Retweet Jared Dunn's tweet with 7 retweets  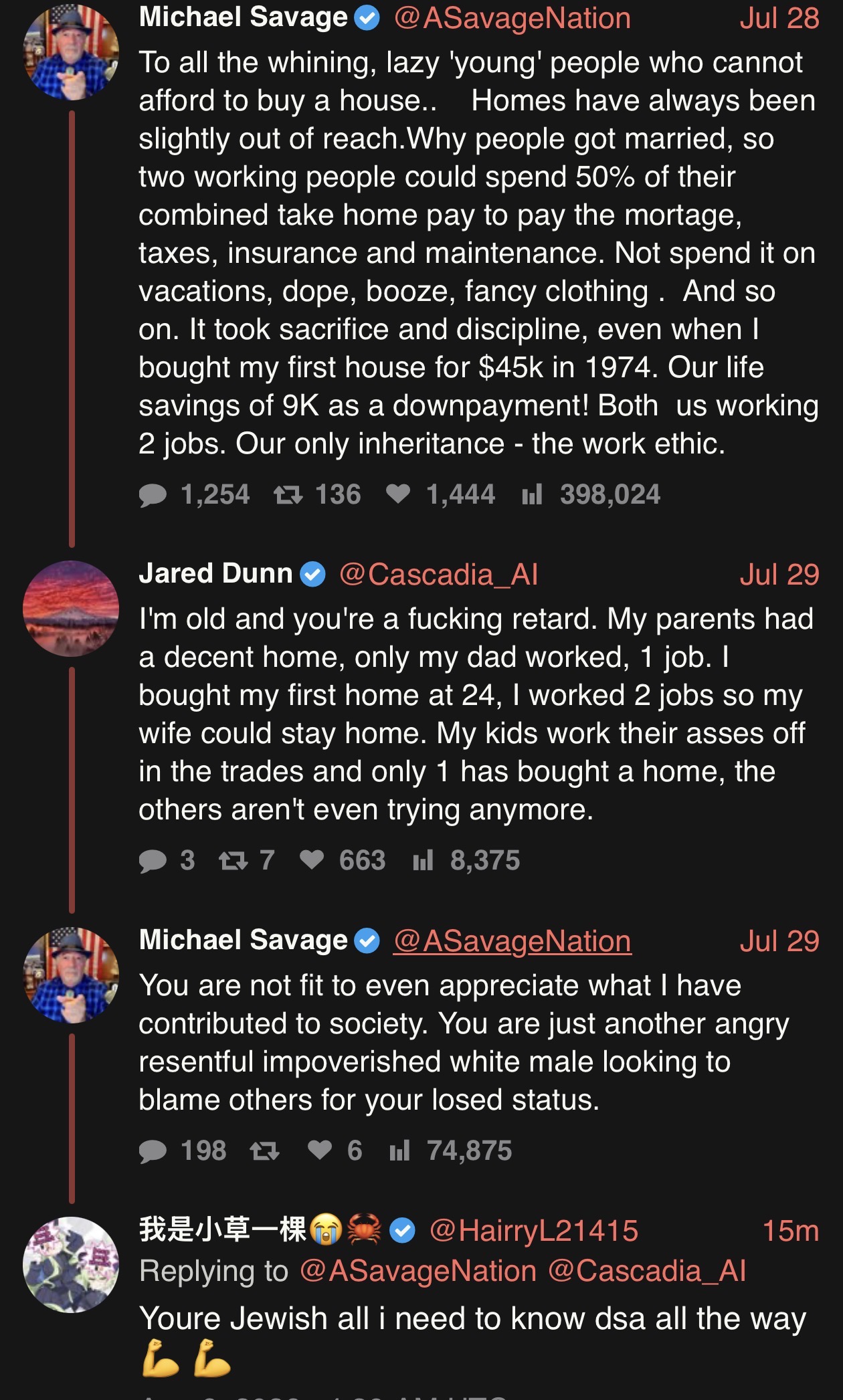(x=233, y=861)
